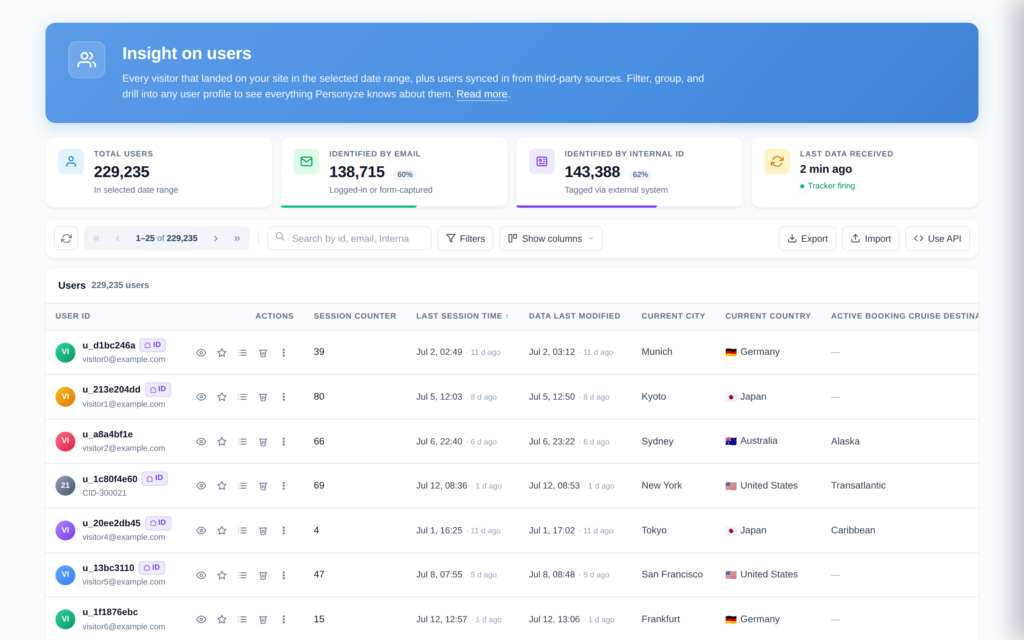
Task: Sort by Current City column header
Action: (673, 316)
